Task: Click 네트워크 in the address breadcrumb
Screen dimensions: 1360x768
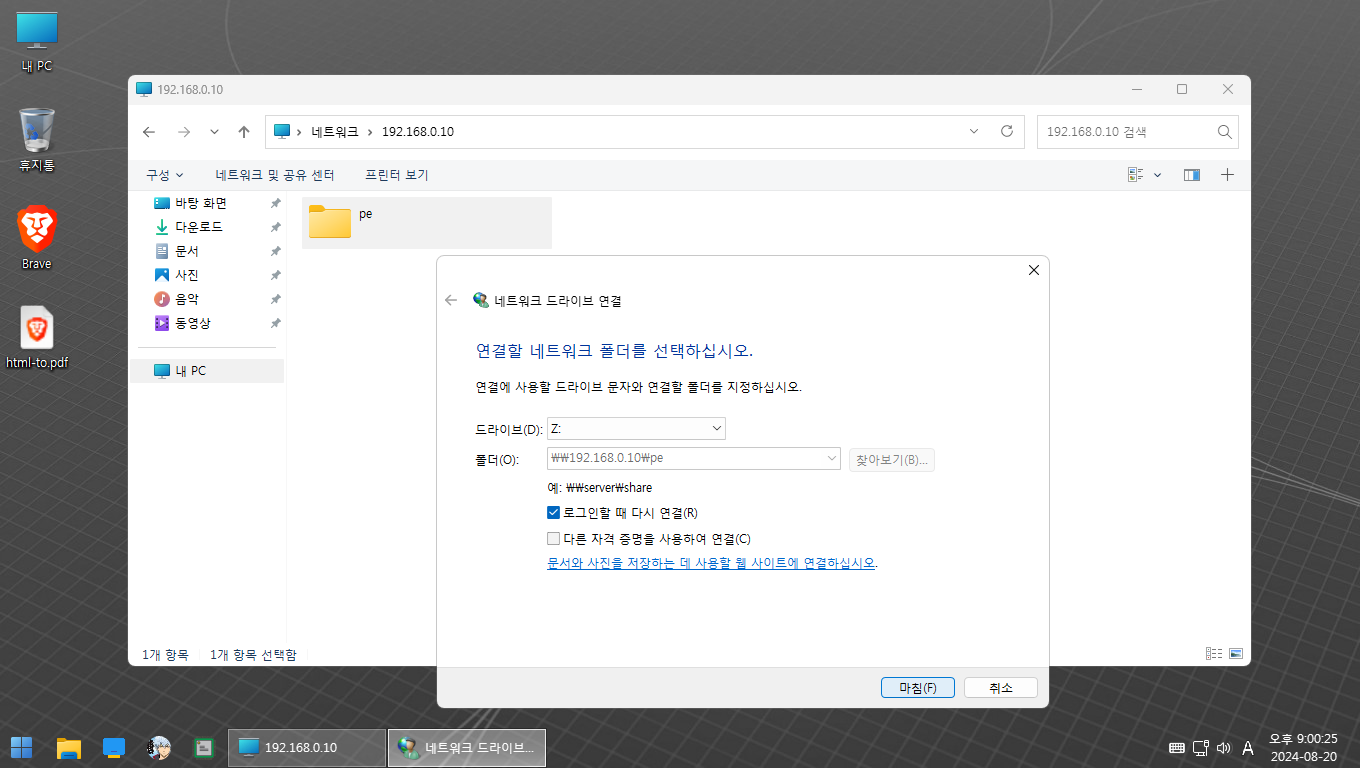Action: (335, 131)
